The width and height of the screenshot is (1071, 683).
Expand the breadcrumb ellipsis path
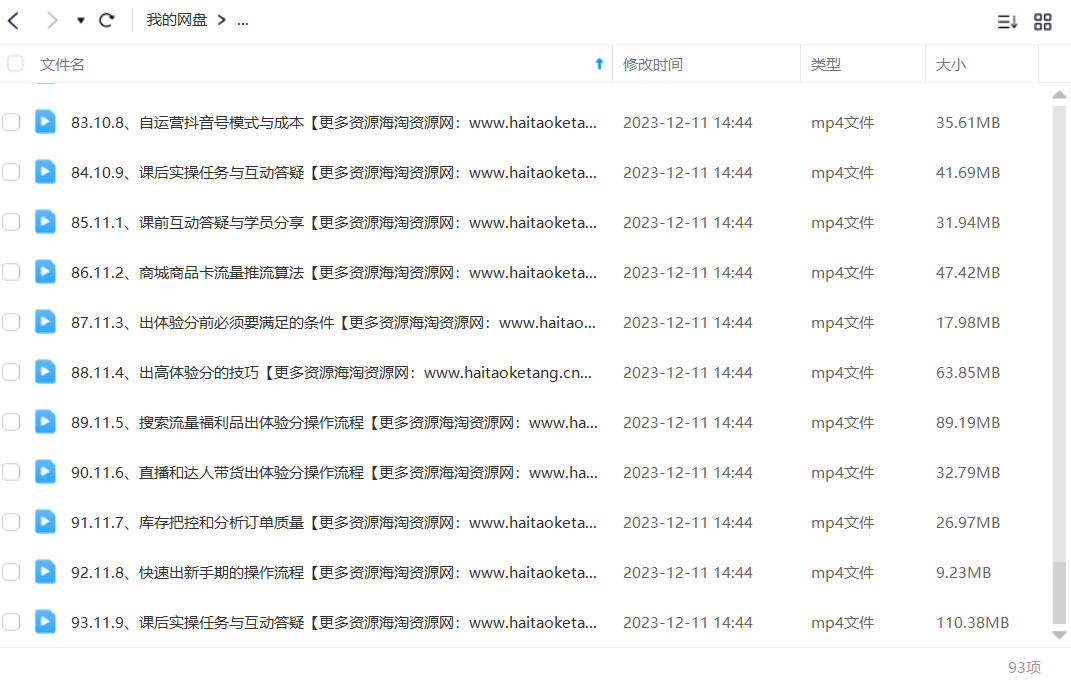pos(242,21)
